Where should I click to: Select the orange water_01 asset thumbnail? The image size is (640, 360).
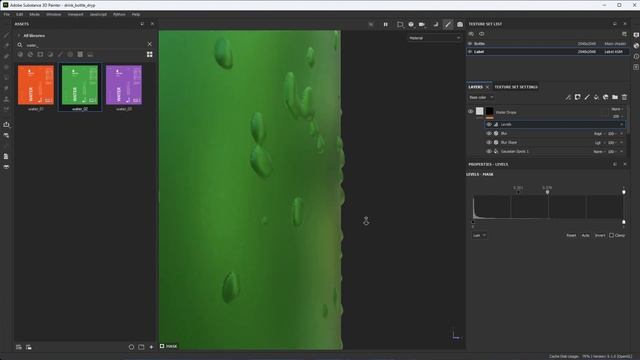[36, 85]
